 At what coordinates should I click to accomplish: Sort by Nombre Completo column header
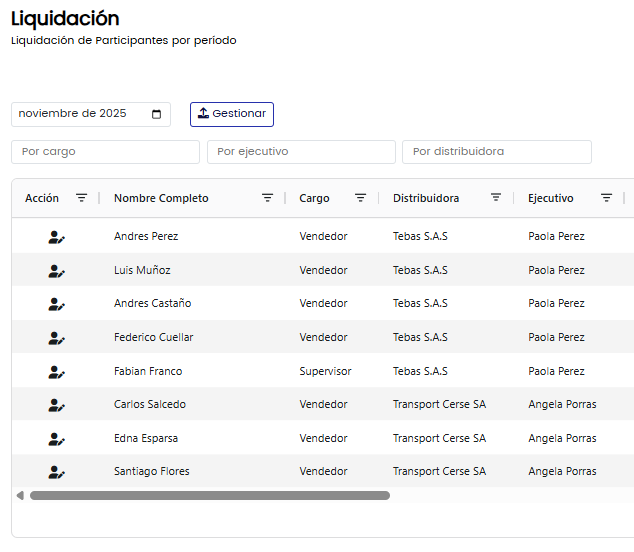point(161,198)
